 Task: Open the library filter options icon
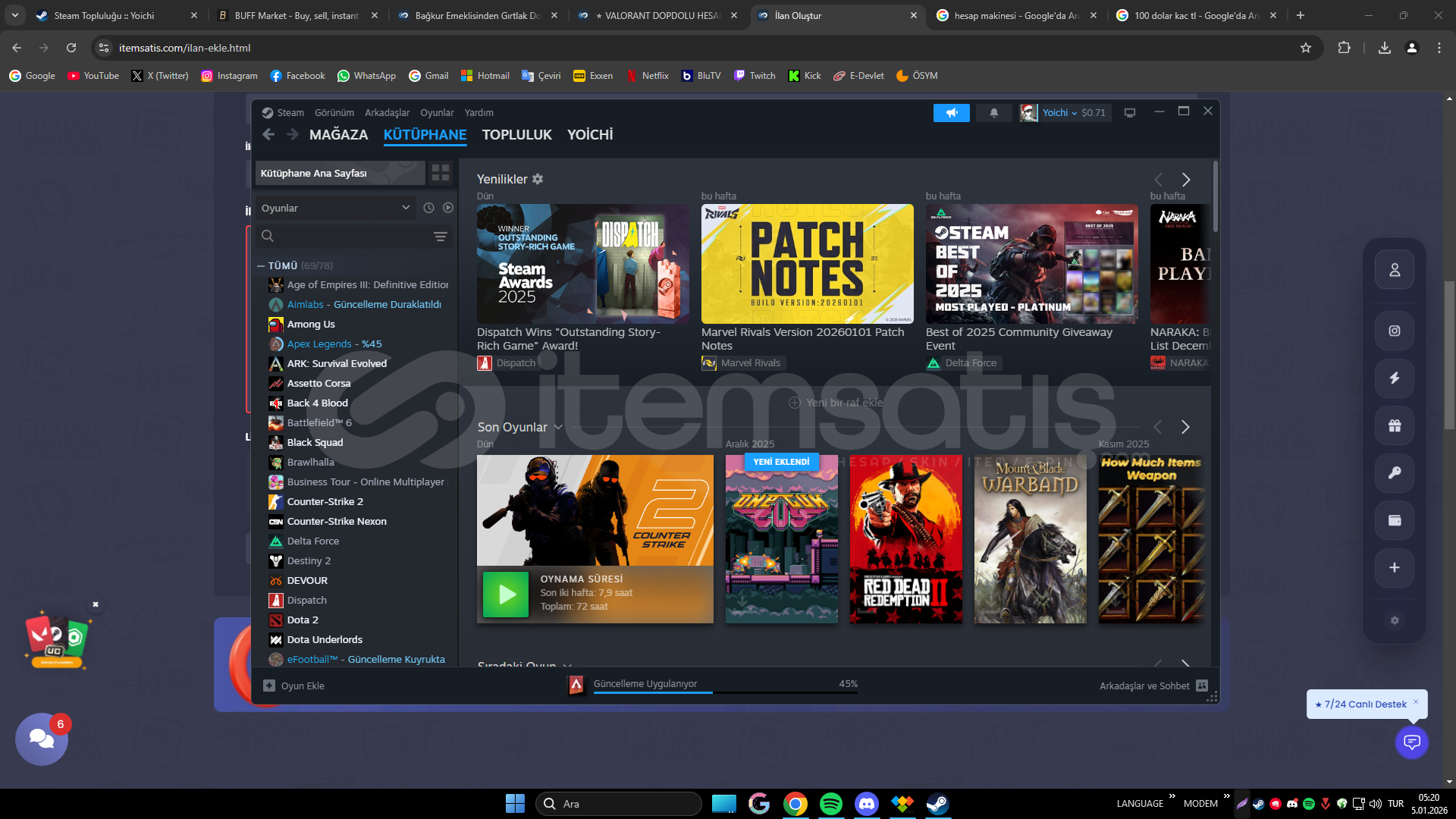coord(440,237)
